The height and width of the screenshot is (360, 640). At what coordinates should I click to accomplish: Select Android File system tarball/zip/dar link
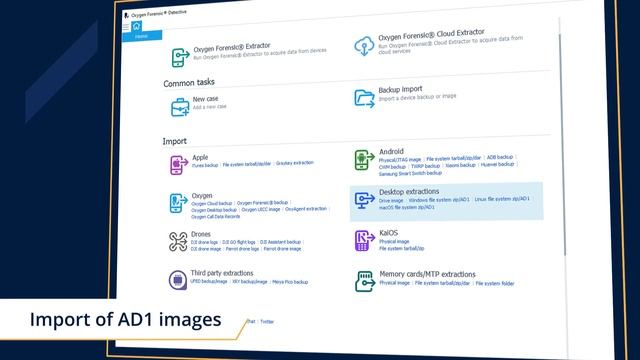click(x=453, y=158)
